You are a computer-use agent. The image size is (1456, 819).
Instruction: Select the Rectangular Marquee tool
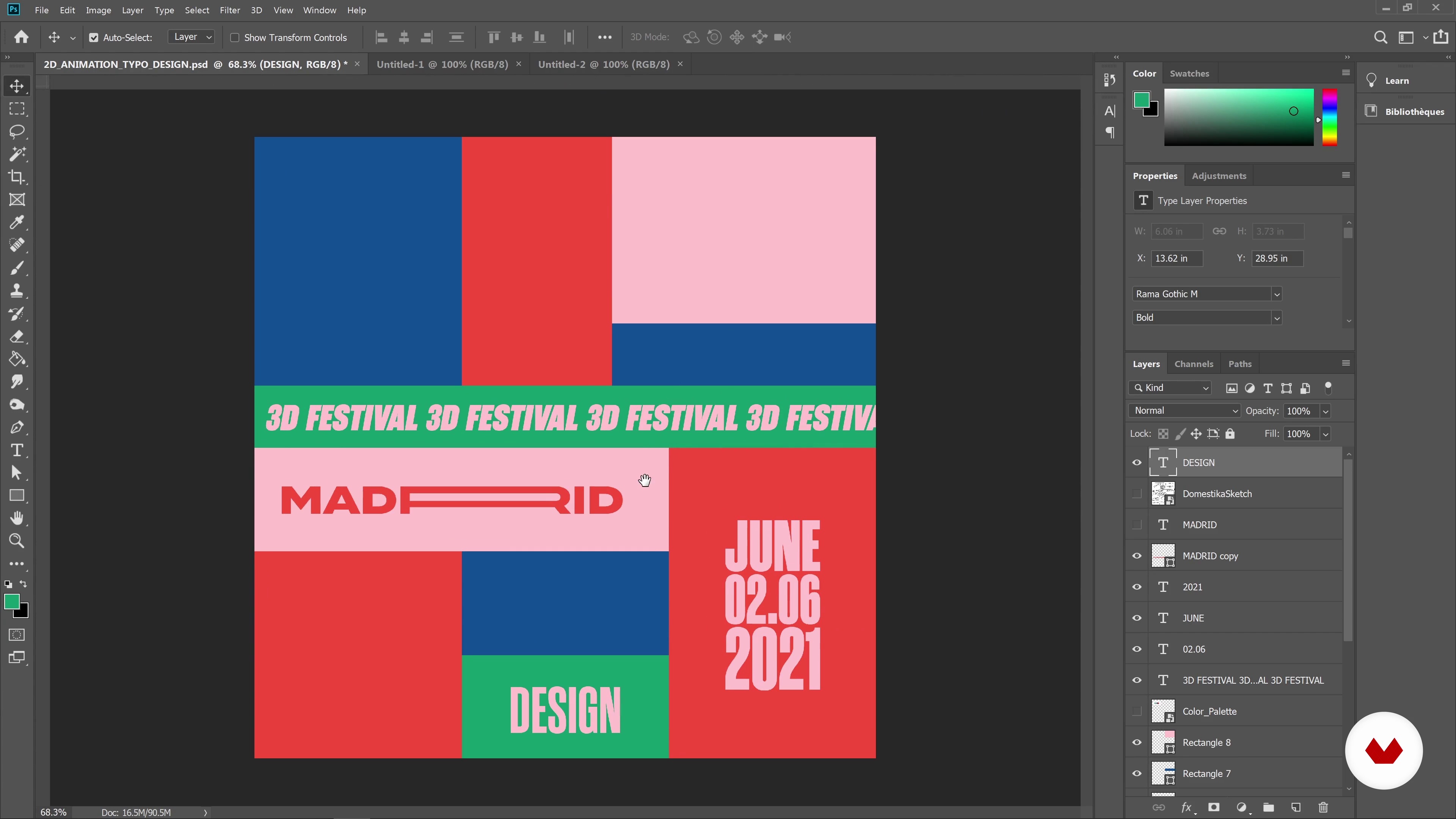(x=17, y=108)
